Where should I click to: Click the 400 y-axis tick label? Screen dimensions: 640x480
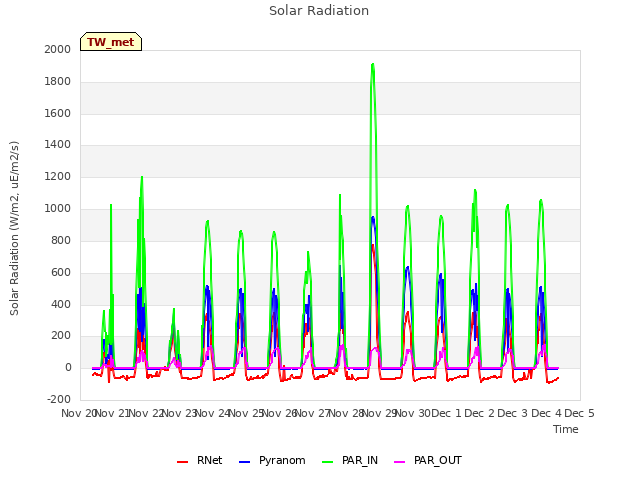coord(61,304)
